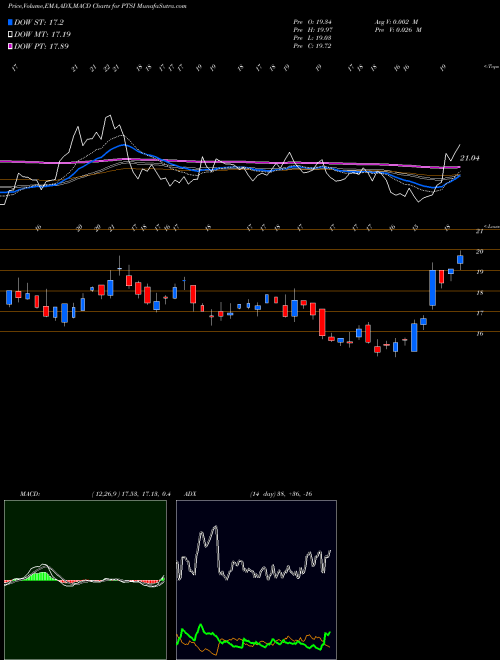The height and width of the screenshot is (660, 500).
Task: Click the 'MACD:' panel label
Action: click(29, 494)
